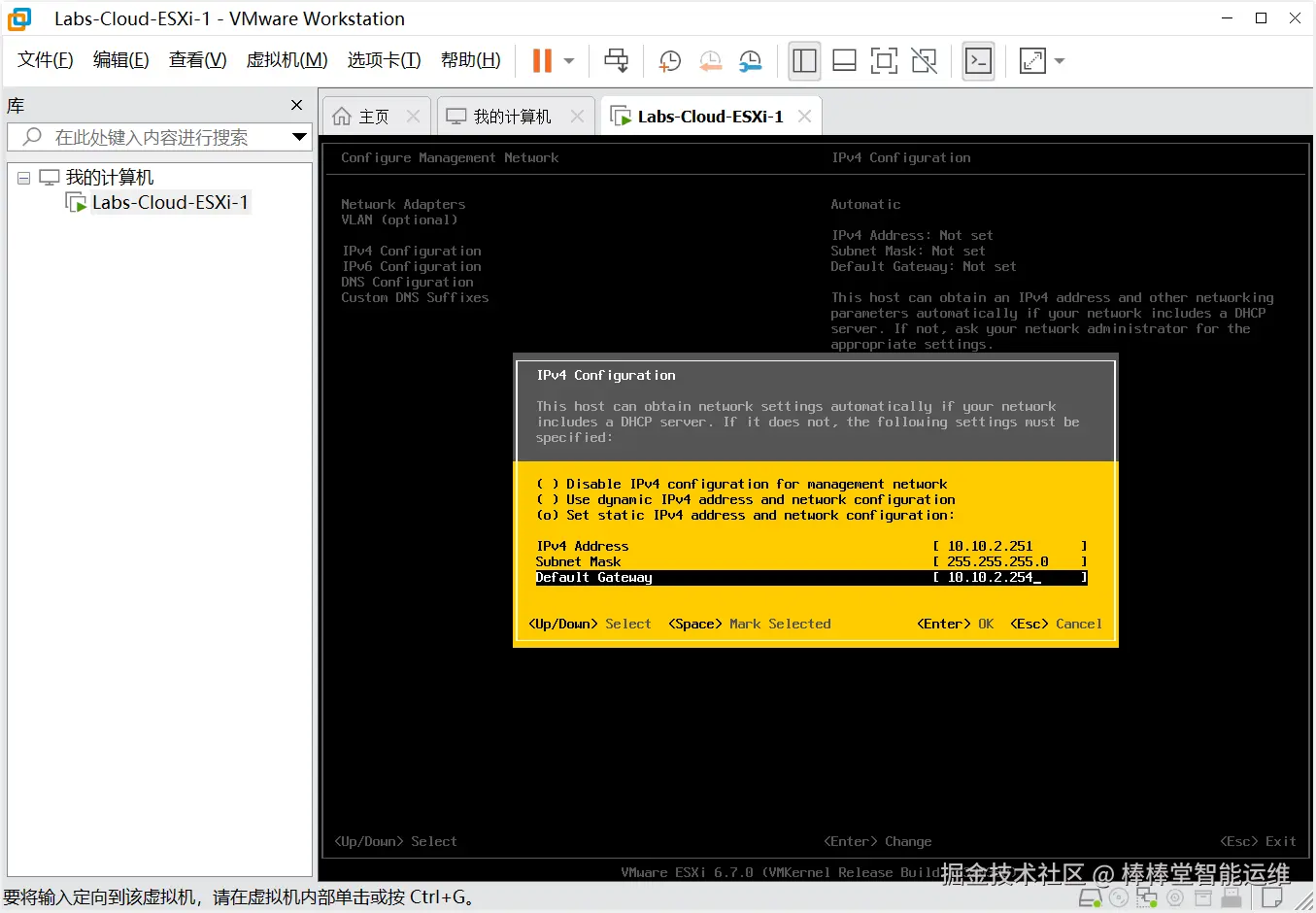Open the 编辑(E) menu
The image size is (1316, 913).
pyautogui.click(x=120, y=60)
